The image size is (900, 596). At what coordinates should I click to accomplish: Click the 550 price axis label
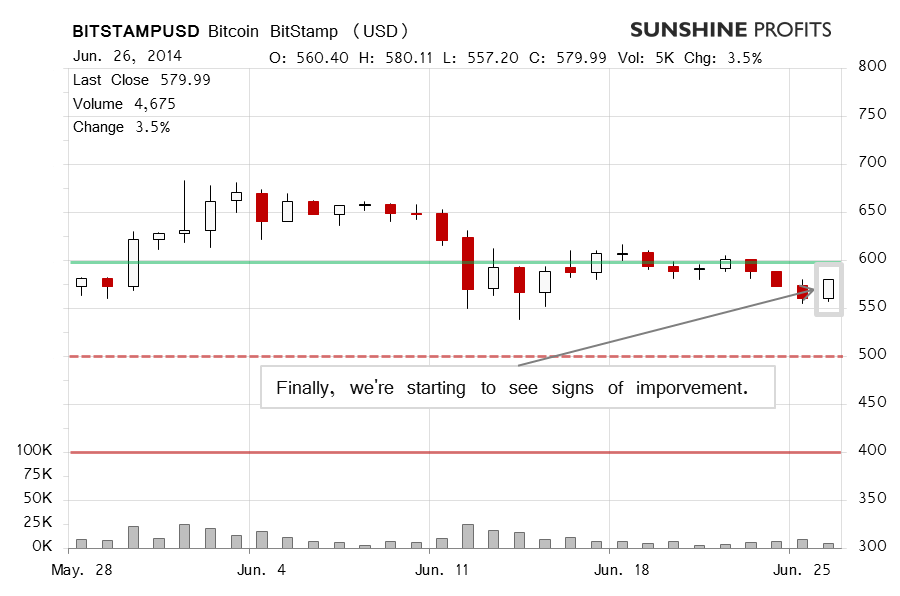coord(872,306)
